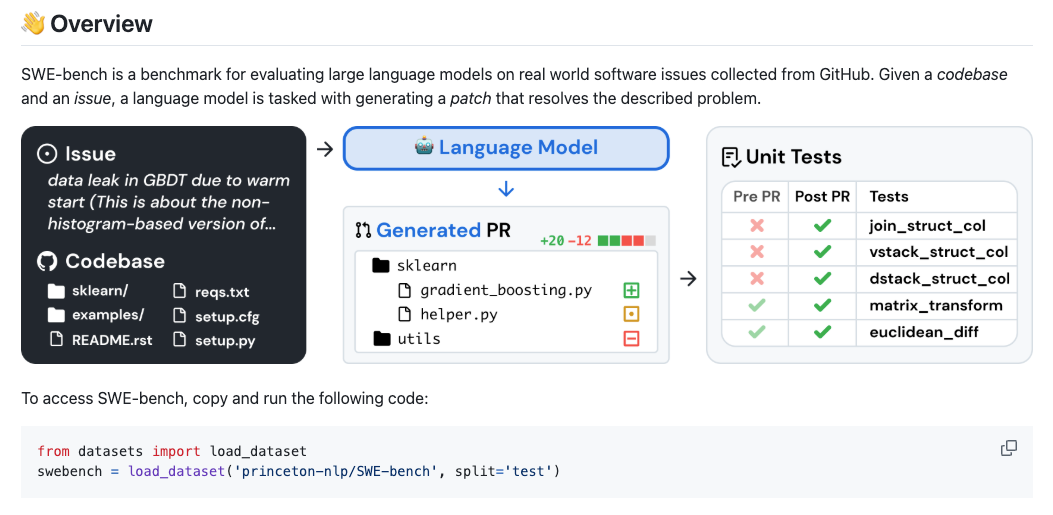Click the split='test' argument in code
1053x515 pixels.
[x=504, y=471]
